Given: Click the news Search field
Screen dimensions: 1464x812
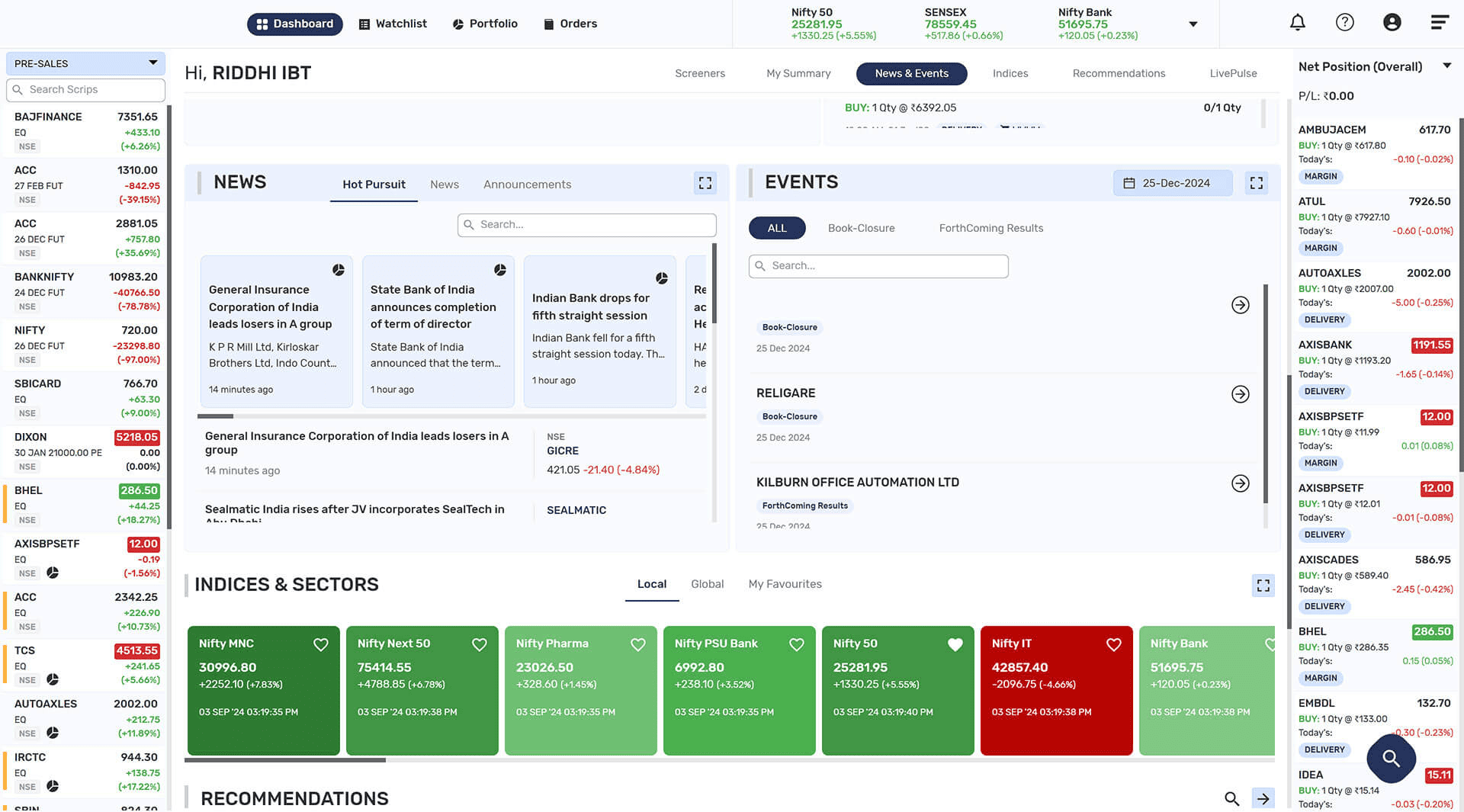Looking at the screenshot, I should [586, 224].
